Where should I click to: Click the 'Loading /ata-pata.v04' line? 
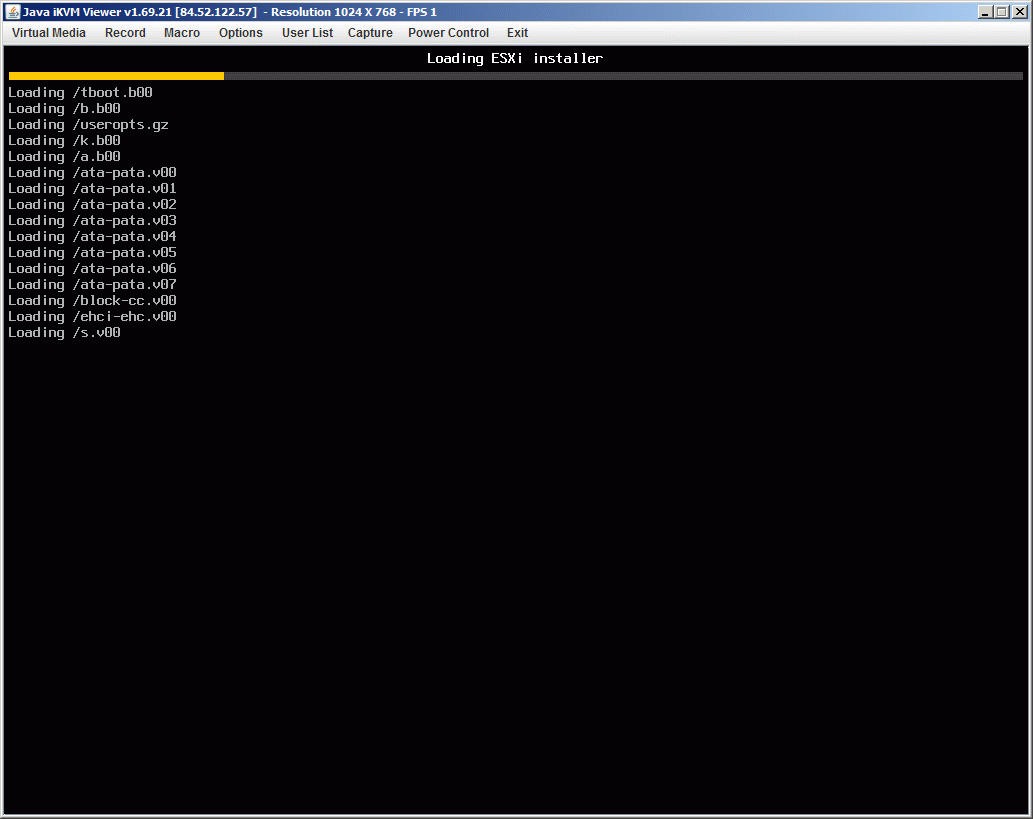pos(92,237)
